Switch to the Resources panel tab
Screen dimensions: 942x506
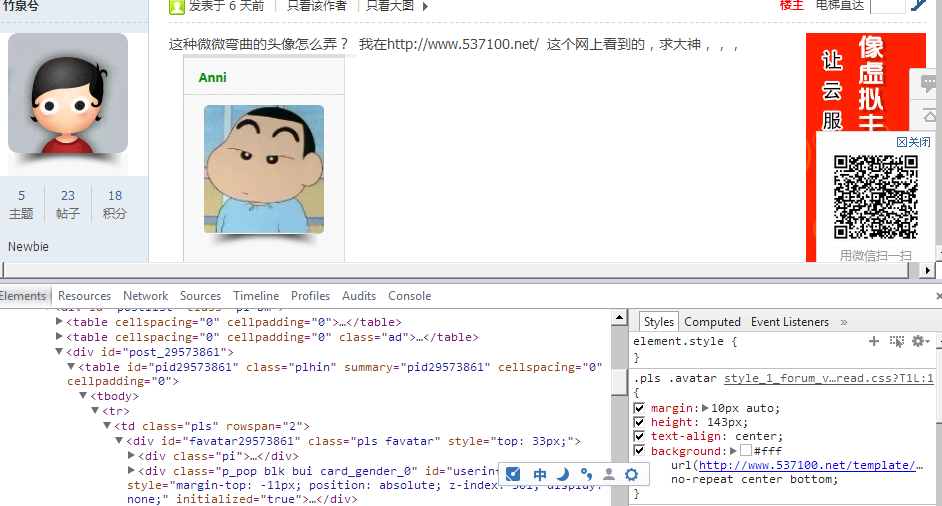click(84, 296)
